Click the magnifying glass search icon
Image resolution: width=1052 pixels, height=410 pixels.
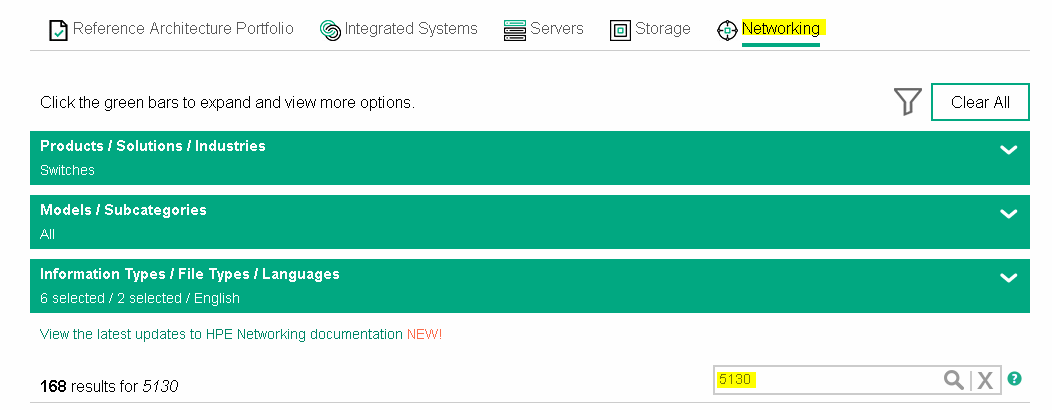[x=953, y=380]
